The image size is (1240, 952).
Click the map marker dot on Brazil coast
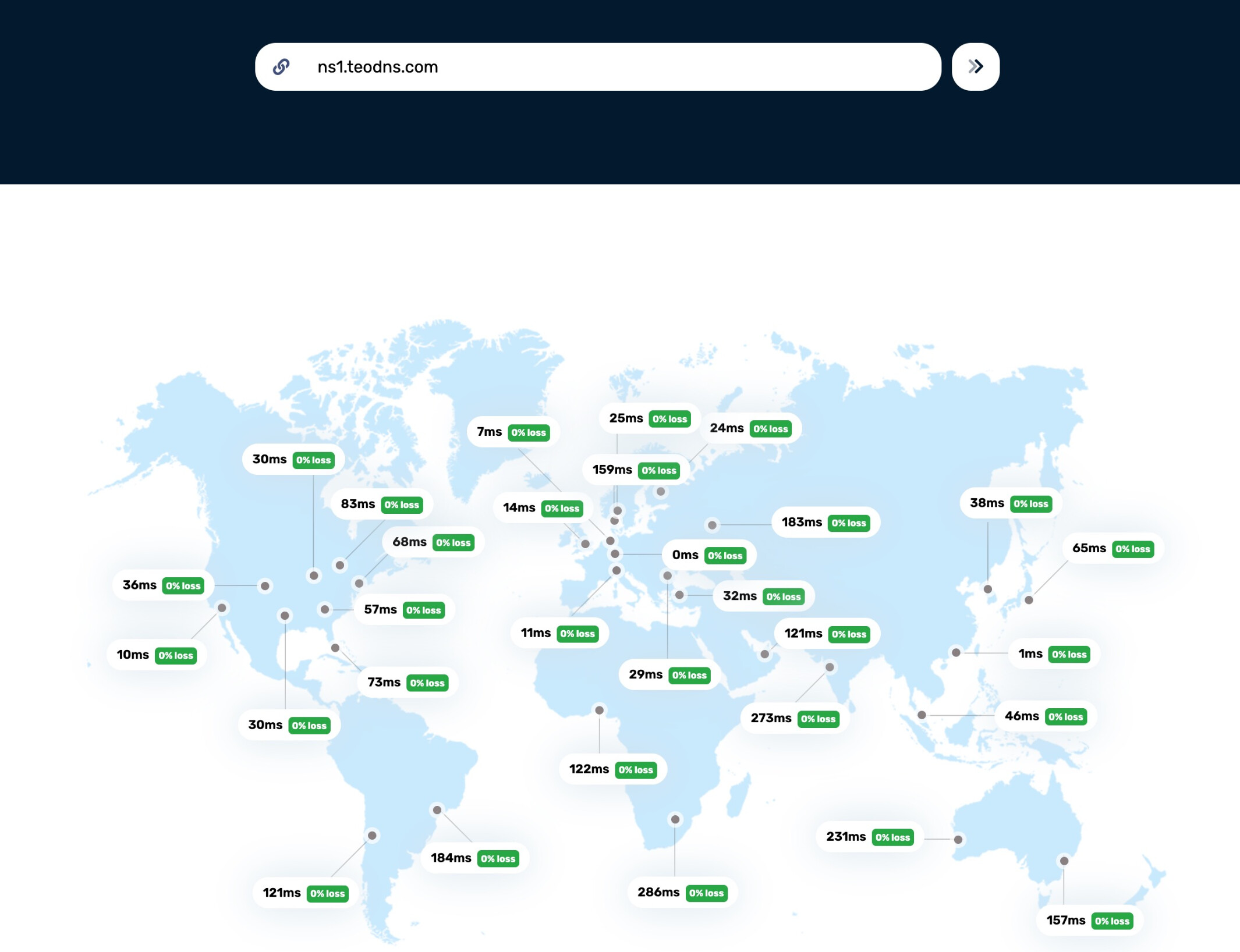click(x=437, y=809)
